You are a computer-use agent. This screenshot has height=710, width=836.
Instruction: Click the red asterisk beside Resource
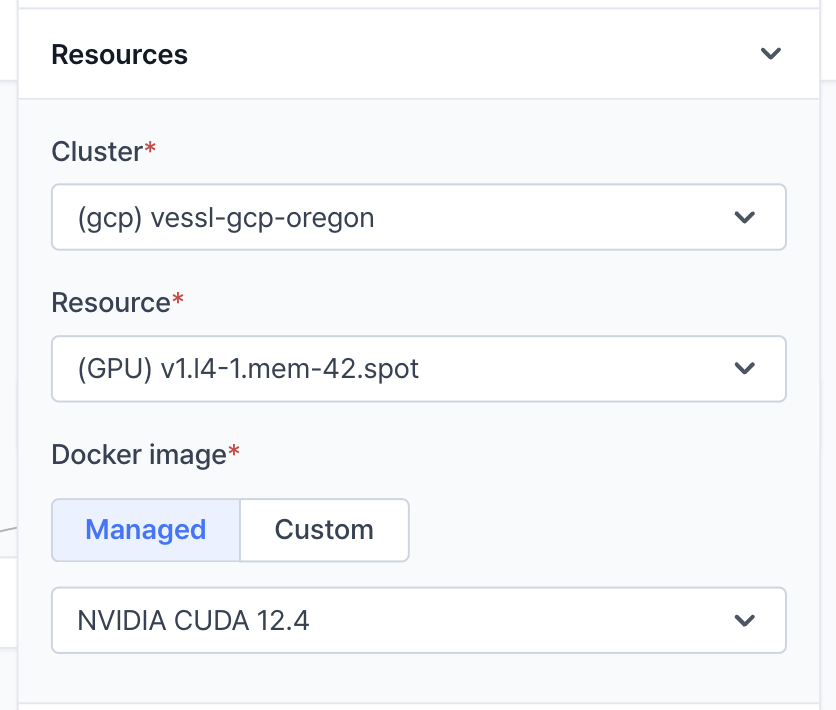[x=179, y=301]
